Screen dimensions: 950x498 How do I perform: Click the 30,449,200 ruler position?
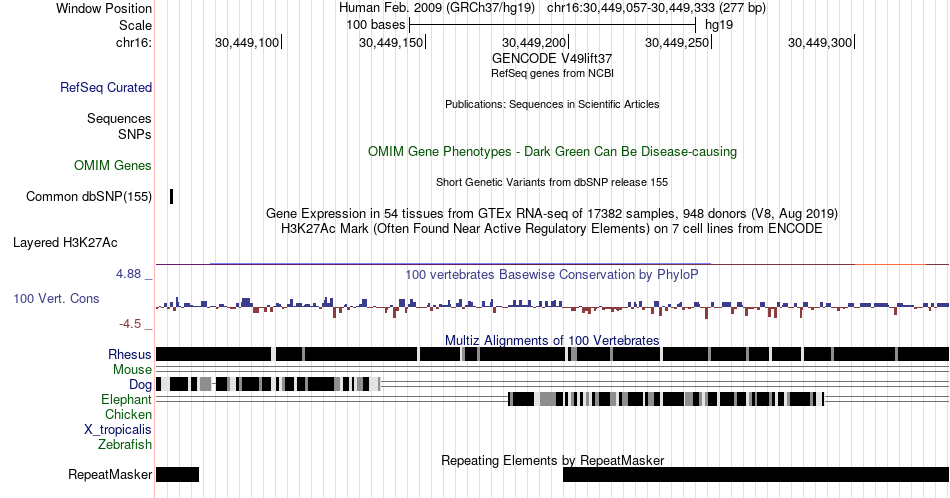click(534, 42)
